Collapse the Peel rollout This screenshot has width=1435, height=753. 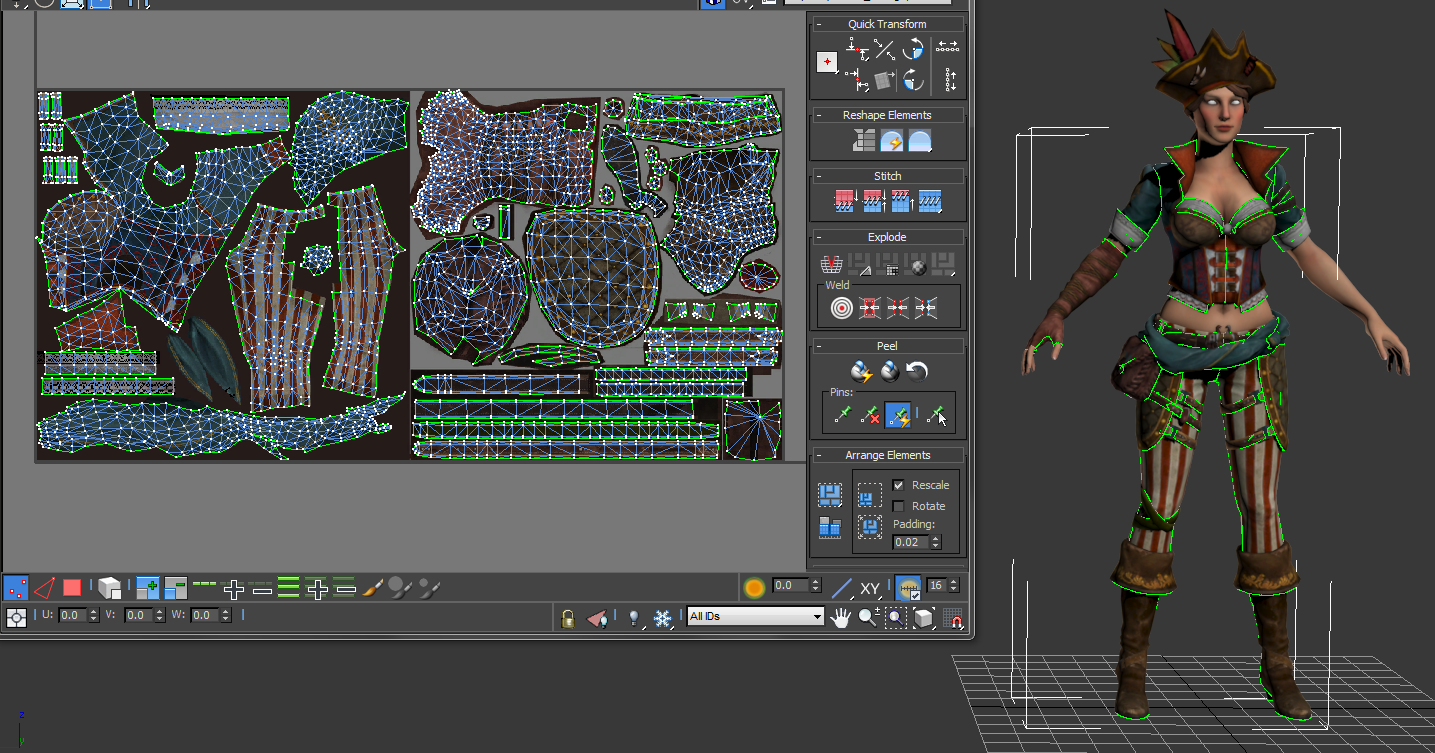pyautogui.click(x=819, y=346)
